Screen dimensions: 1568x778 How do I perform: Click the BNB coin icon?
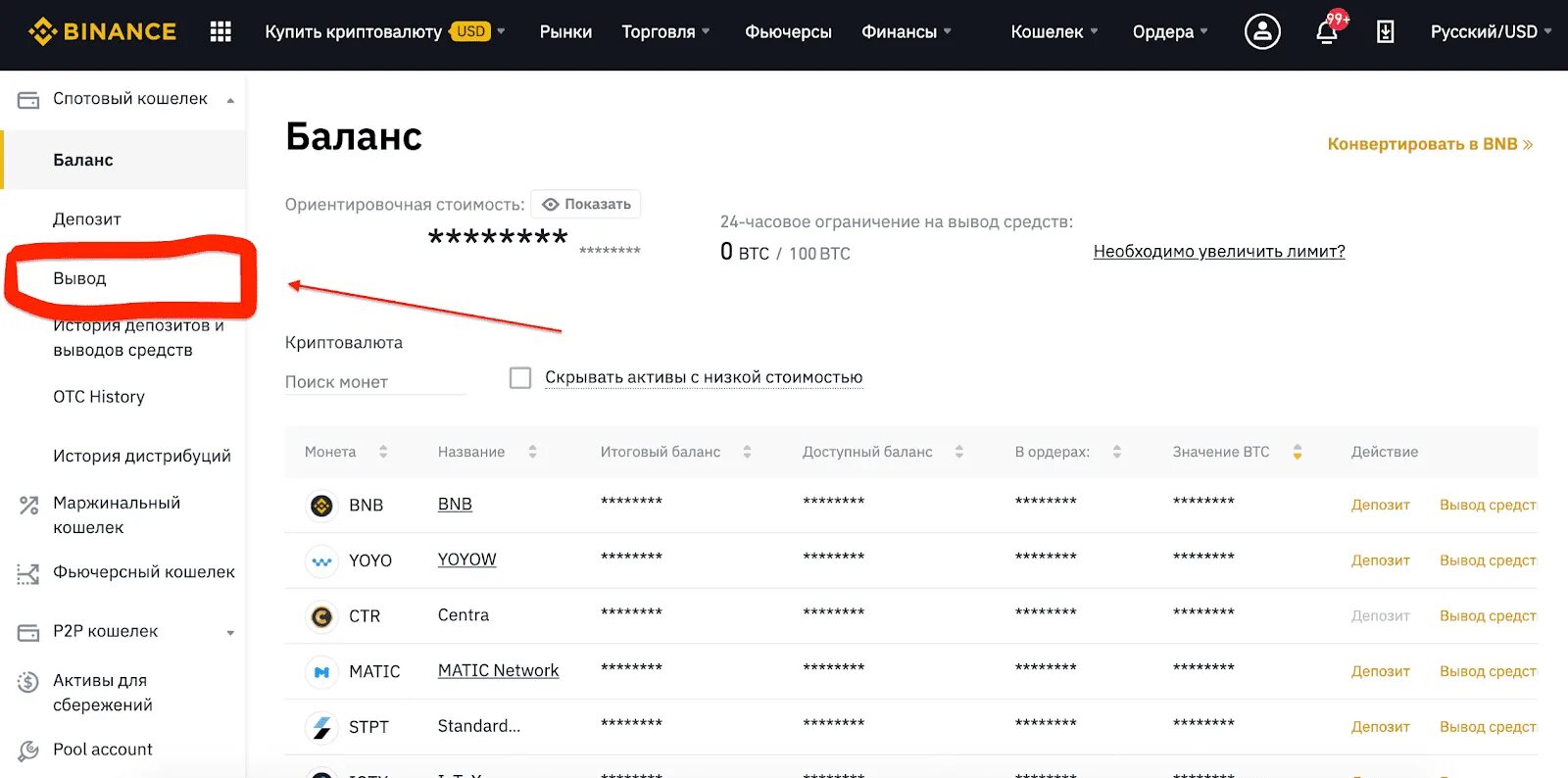pos(321,506)
